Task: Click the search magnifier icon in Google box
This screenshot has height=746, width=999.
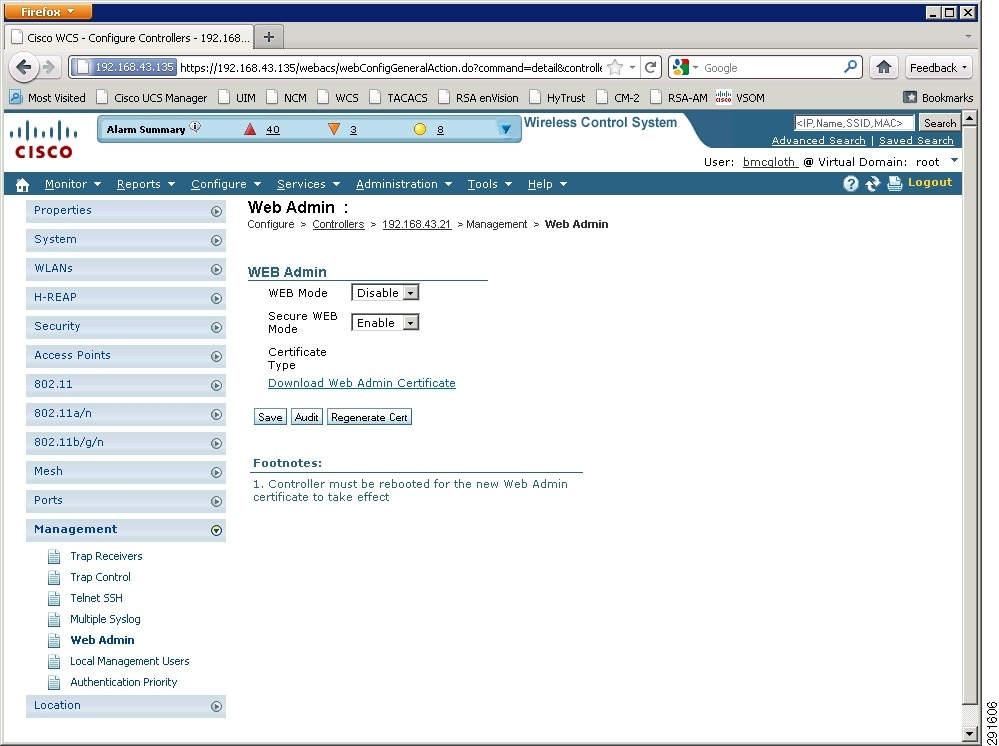Action: (850, 66)
